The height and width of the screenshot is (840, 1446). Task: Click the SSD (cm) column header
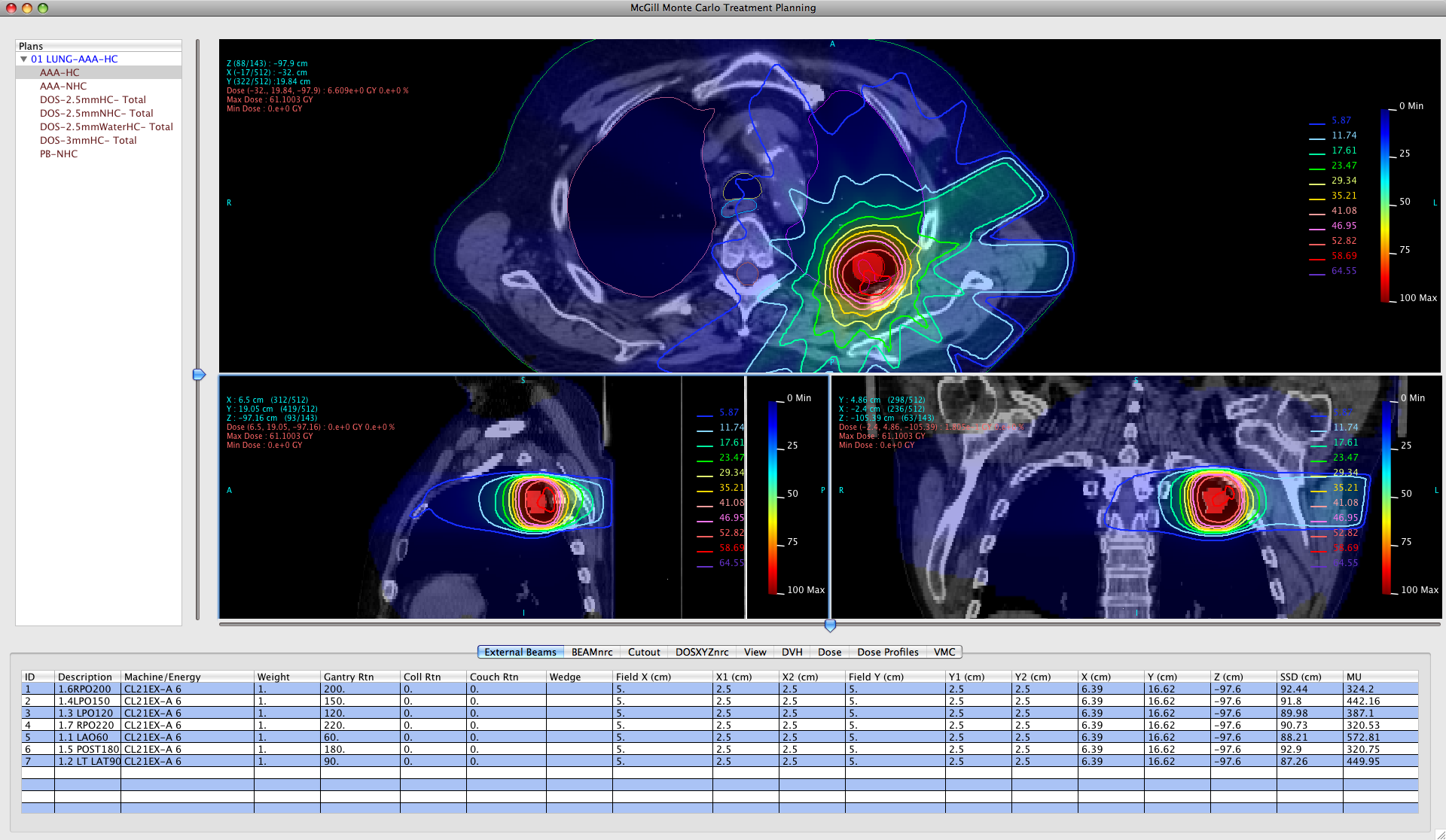pyautogui.click(x=1310, y=677)
